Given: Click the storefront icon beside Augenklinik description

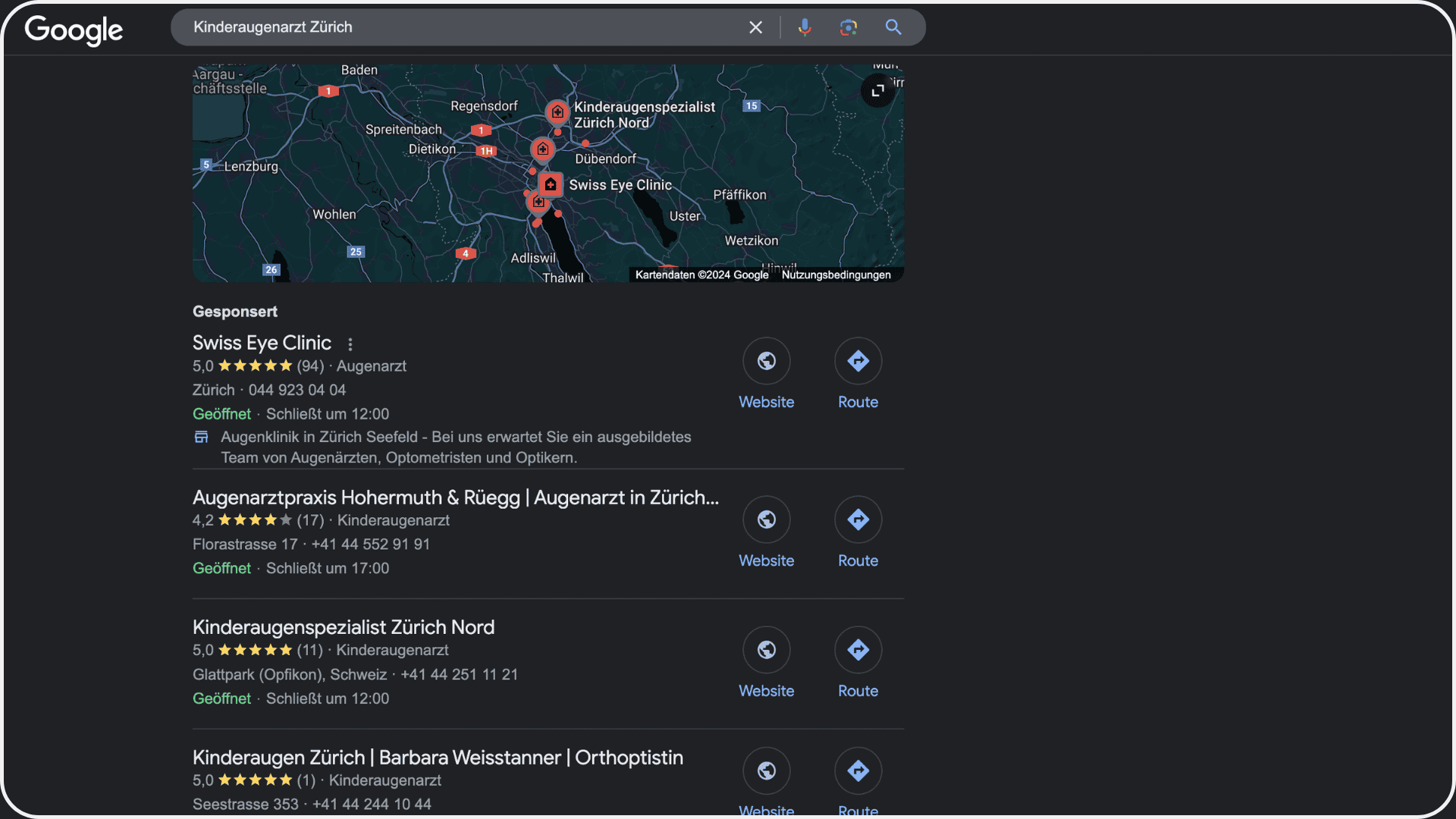Looking at the screenshot, I should click(x=201, y=437).
